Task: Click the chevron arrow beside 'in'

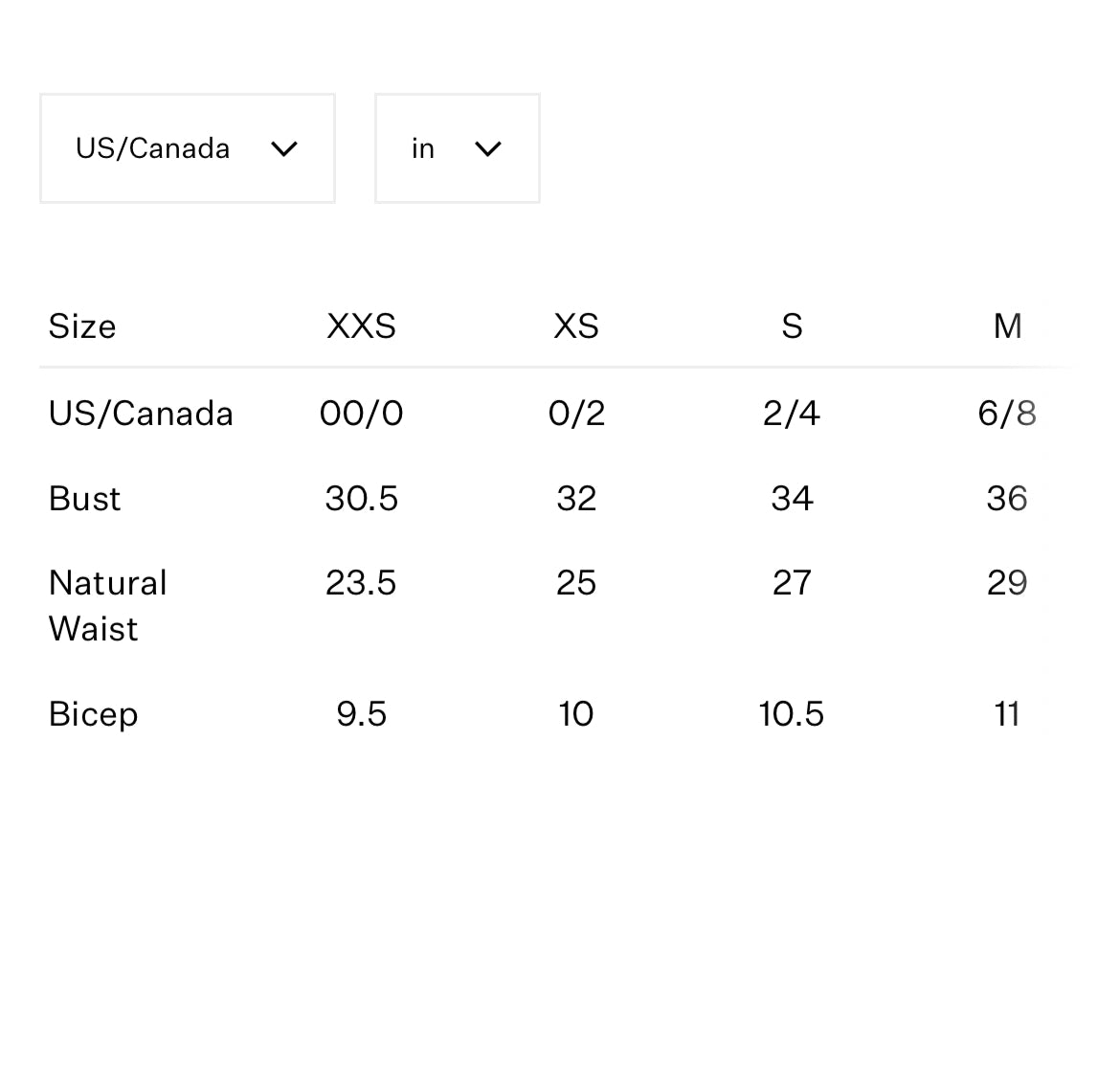Action: coord(488,149)
